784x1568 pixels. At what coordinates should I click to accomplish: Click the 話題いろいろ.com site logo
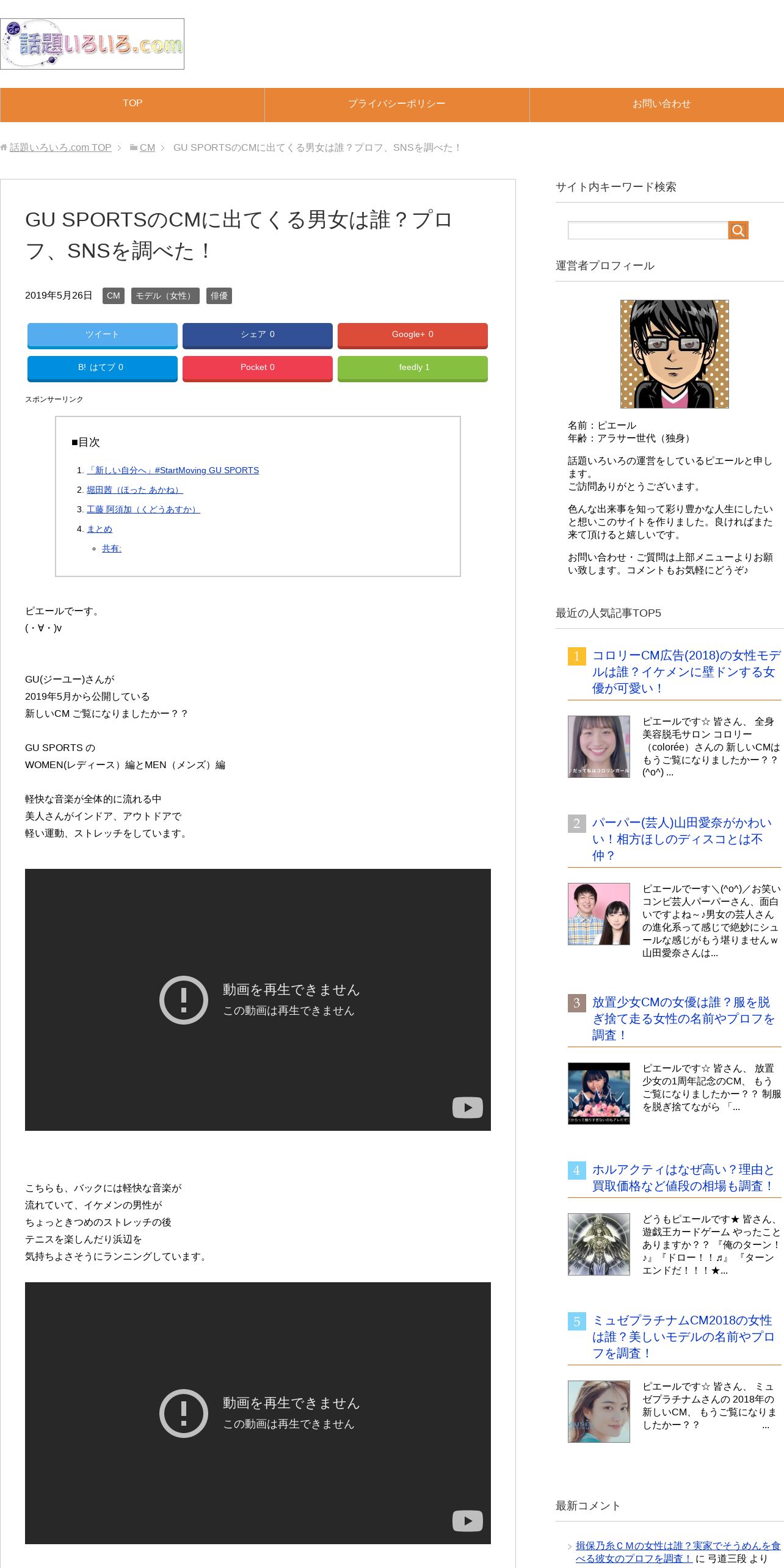coord(92,44)
